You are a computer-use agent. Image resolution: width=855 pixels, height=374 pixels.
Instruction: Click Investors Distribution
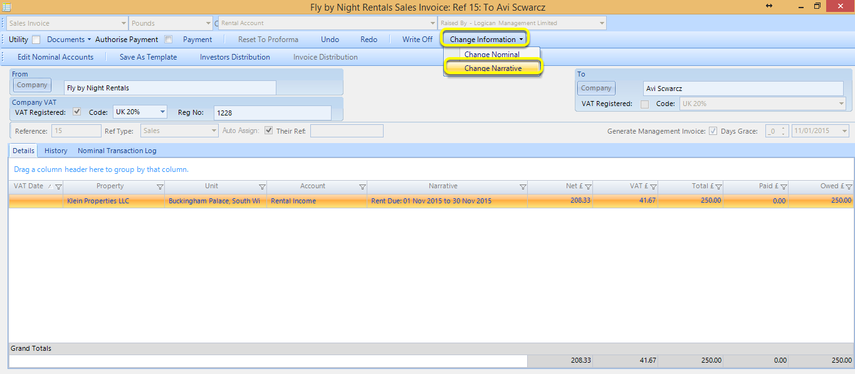tap(235, 57)
